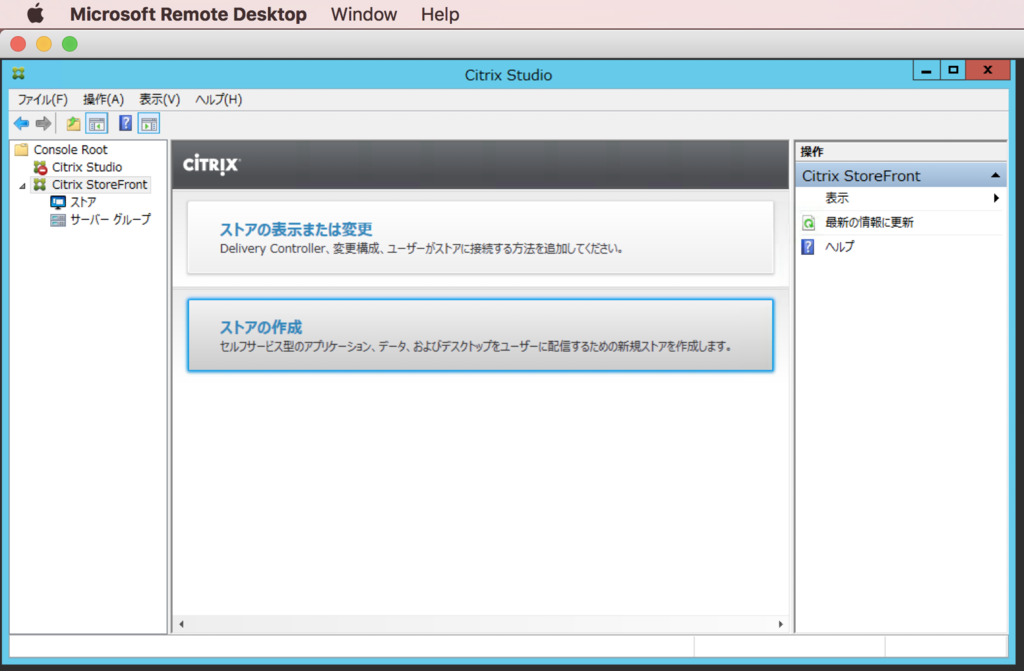Open the 表示(V) menu
The image size is (1024, 671).
click(159, 99)
